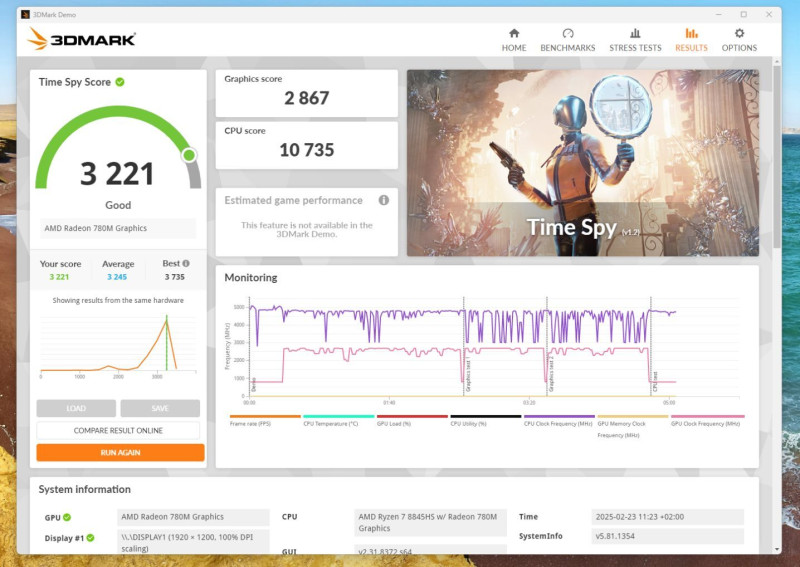Toggle the CPU Temperature legend entry

(338, 421)
